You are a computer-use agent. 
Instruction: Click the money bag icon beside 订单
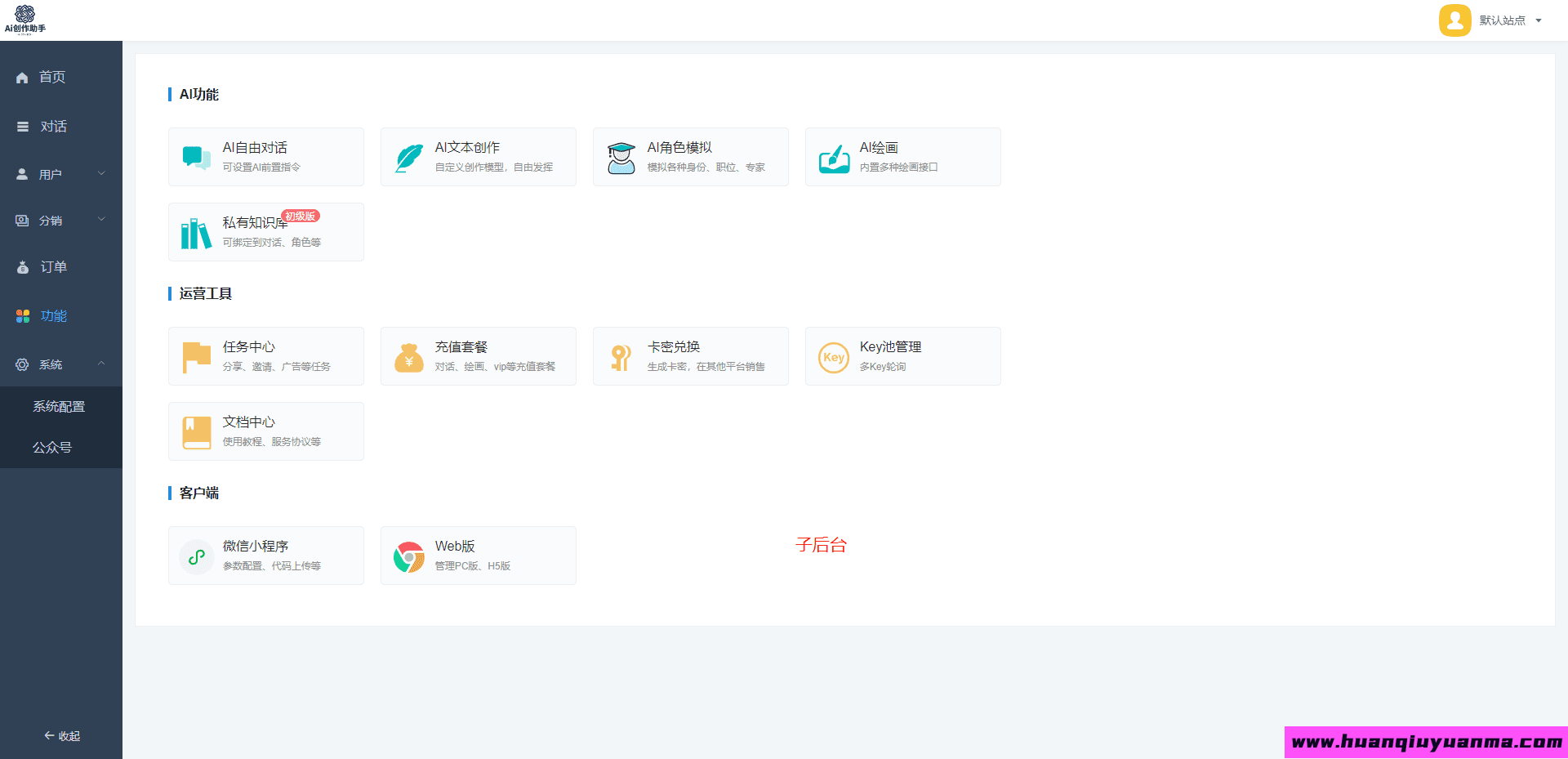point(23,267)
